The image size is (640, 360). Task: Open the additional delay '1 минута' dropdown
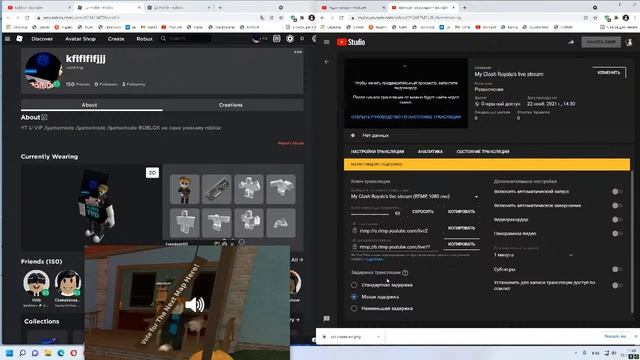click(x=533, y=255)
